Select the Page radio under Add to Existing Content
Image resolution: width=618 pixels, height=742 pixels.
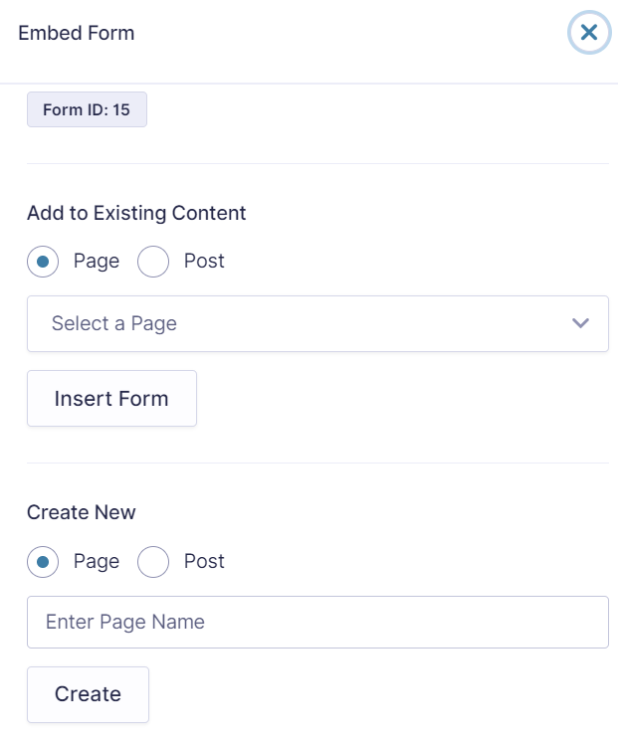click(x=43, y=261)
